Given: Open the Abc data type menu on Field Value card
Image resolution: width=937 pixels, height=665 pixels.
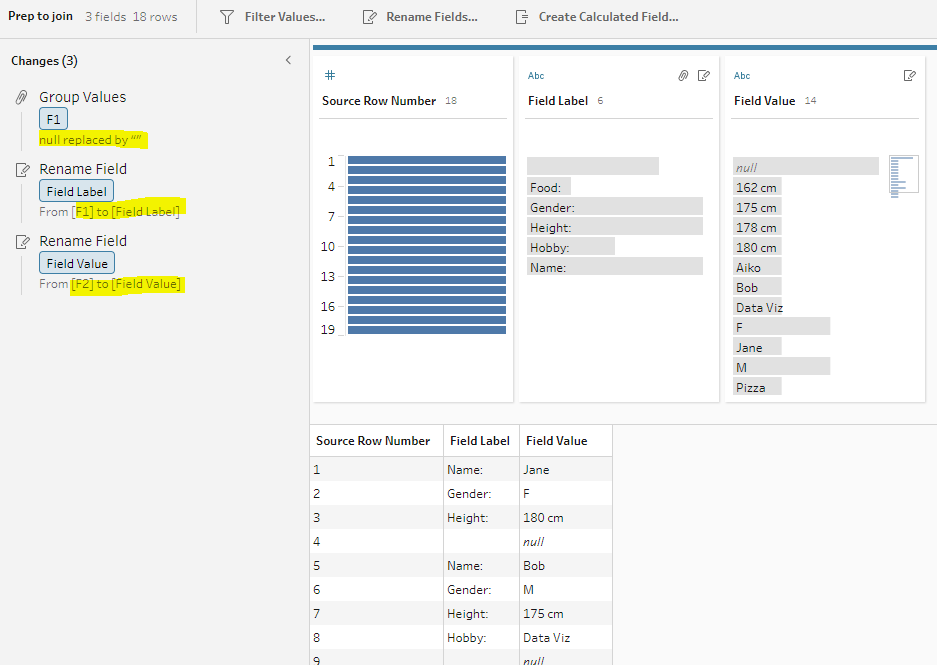Looking at the screenshot, I should tap(742, 76).
